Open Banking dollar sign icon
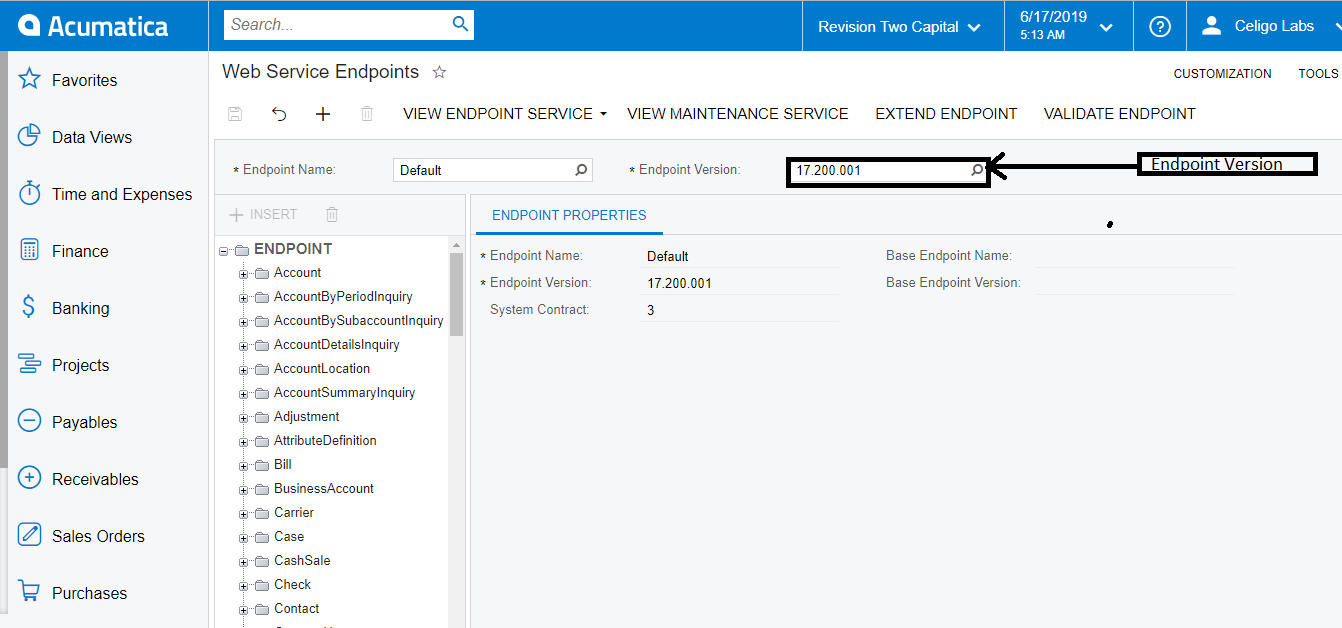This screenshot has width=1342, height=628. [x=29, y=307]
